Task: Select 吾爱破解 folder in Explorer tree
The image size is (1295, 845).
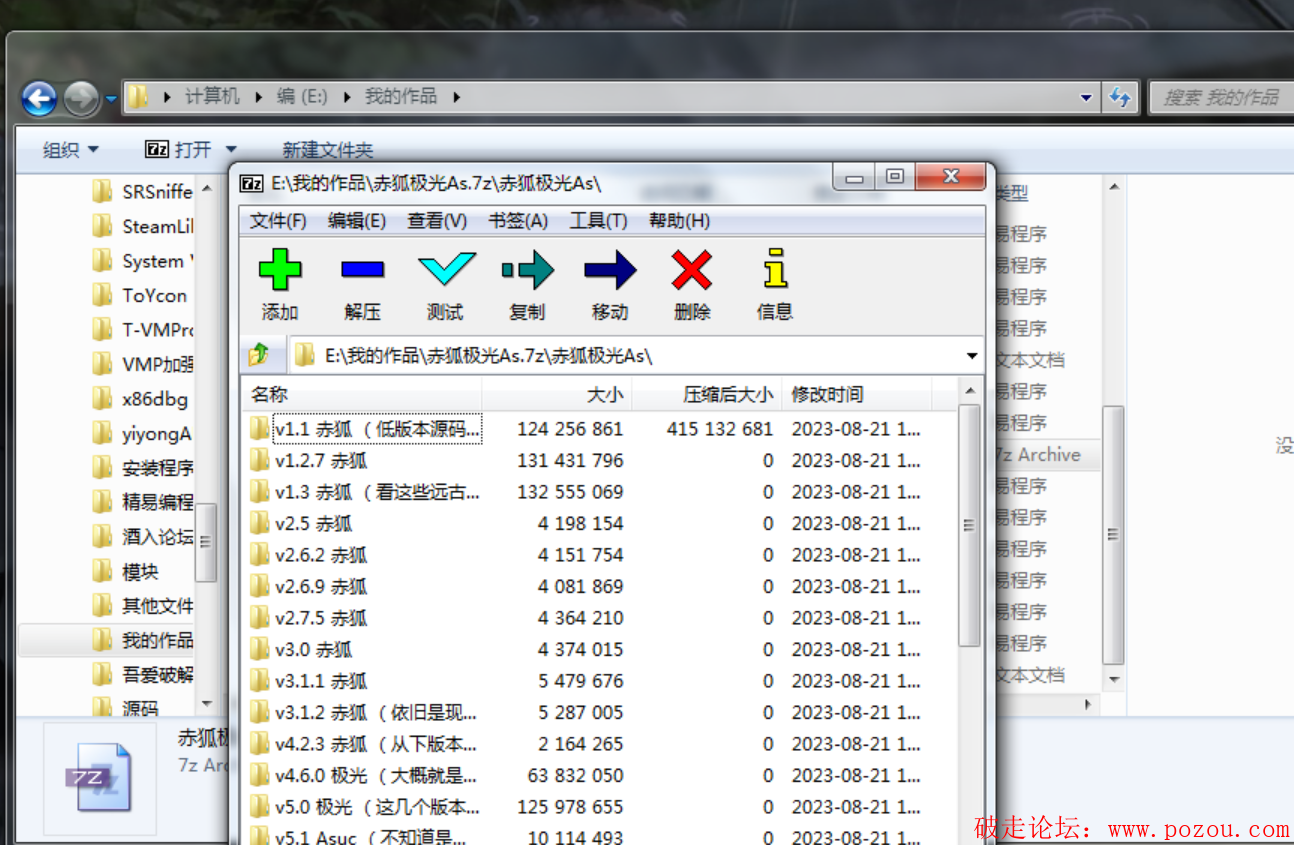Action: (x=143, y=675)
